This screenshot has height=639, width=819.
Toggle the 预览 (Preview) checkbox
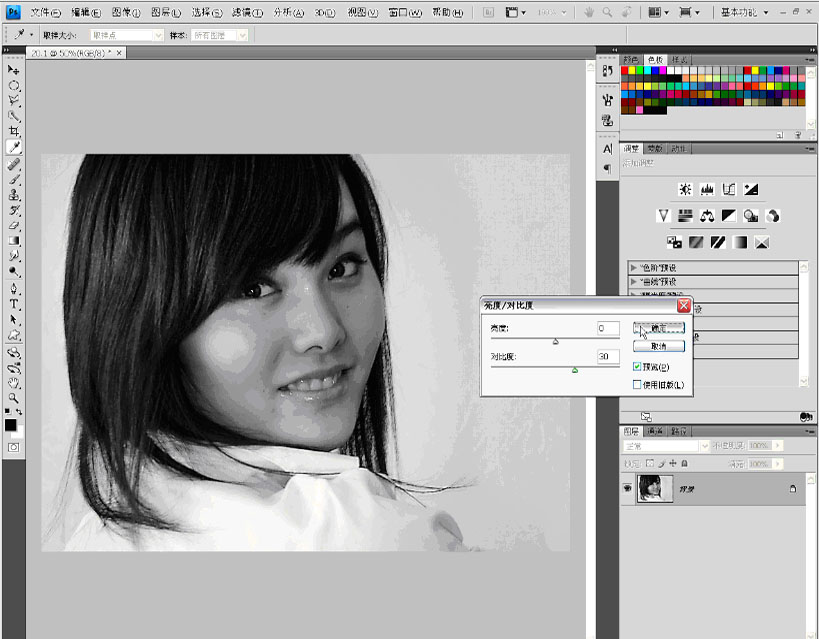click(x=637, y=367)
